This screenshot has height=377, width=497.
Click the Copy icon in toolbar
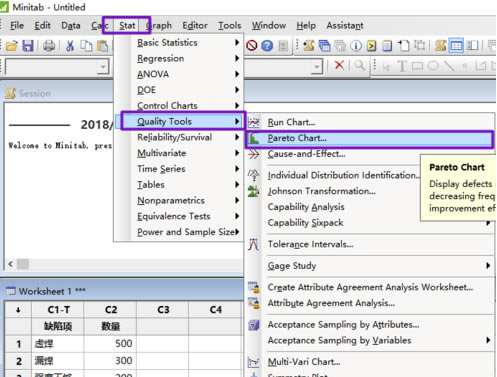(x=86, y=46)
